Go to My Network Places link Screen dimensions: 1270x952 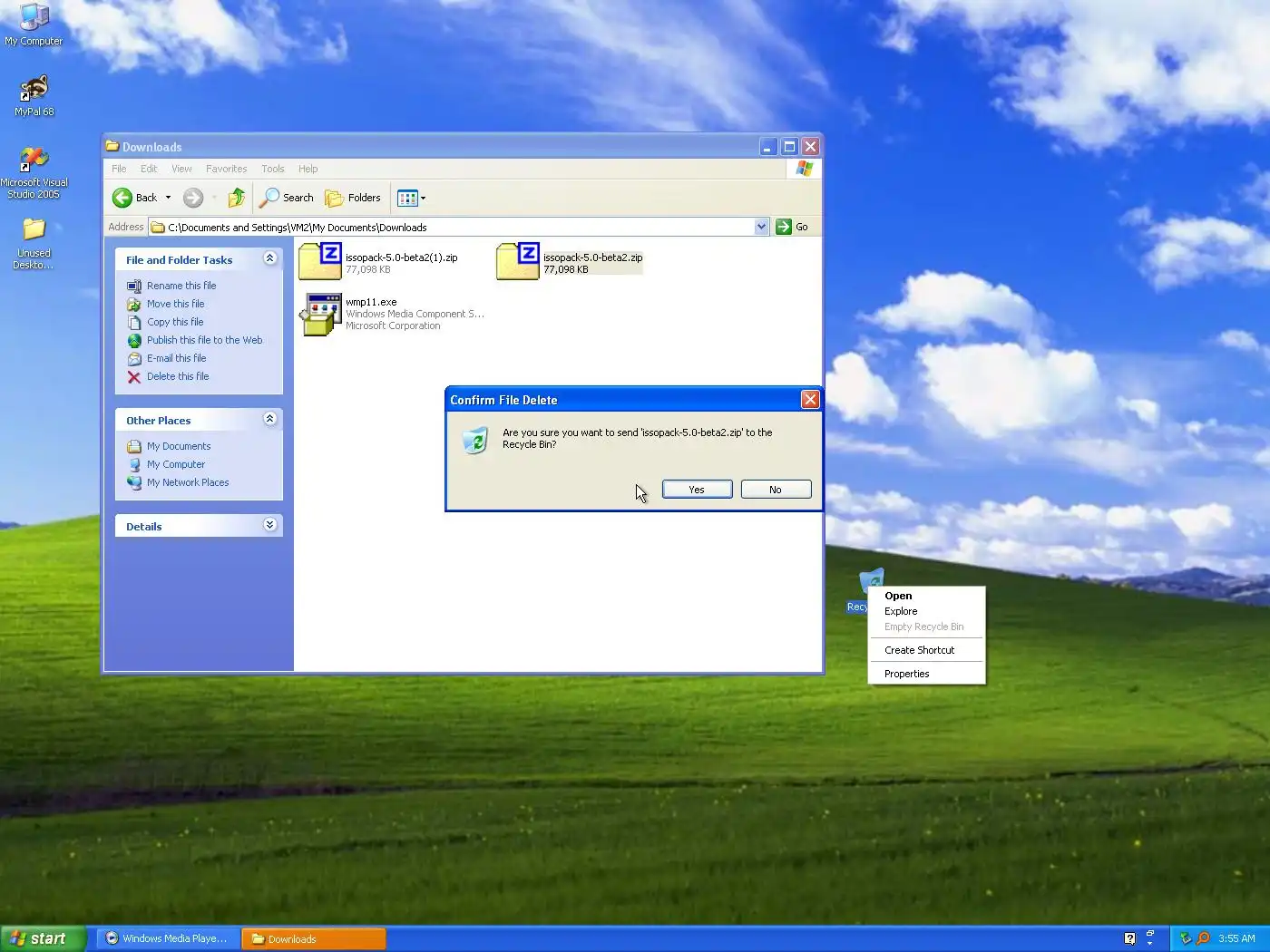pyautogui.click(x=188, y=482)
